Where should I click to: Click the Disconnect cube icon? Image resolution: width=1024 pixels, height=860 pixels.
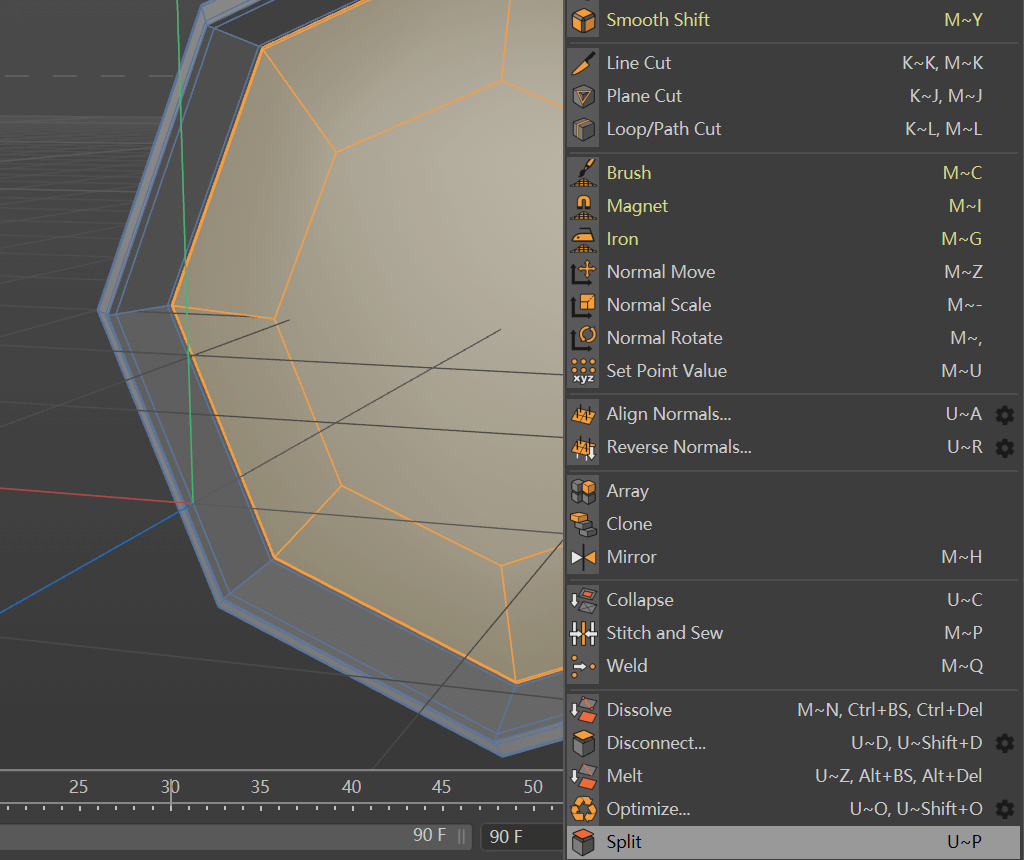pos(583,743)
